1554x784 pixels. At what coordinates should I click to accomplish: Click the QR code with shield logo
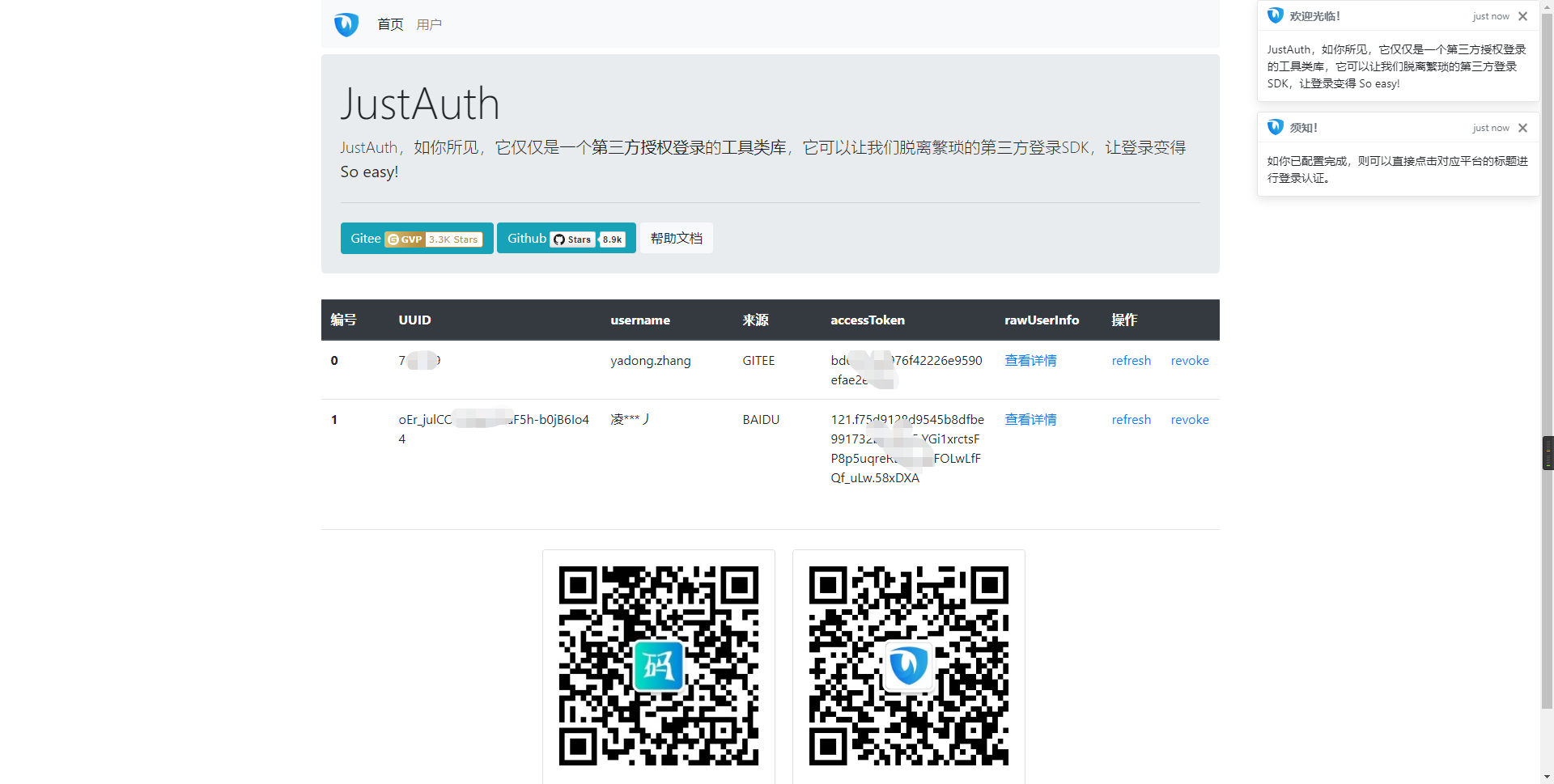[x=909, y=666]
